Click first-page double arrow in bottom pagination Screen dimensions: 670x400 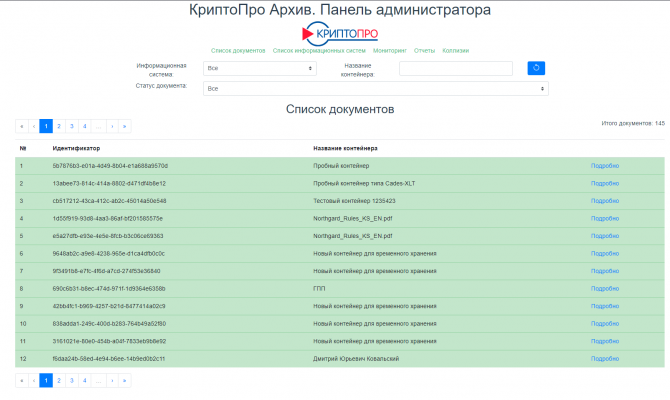21,380
